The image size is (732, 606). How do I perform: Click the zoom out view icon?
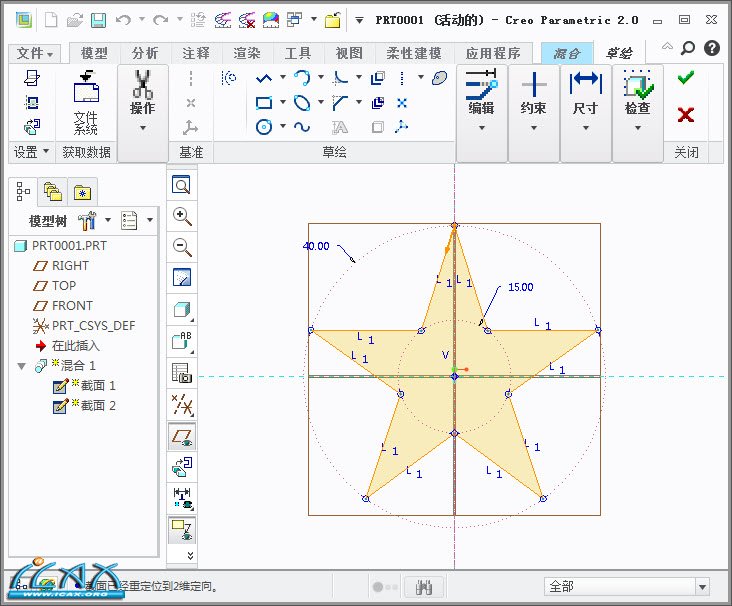click(x=182, y=247)
